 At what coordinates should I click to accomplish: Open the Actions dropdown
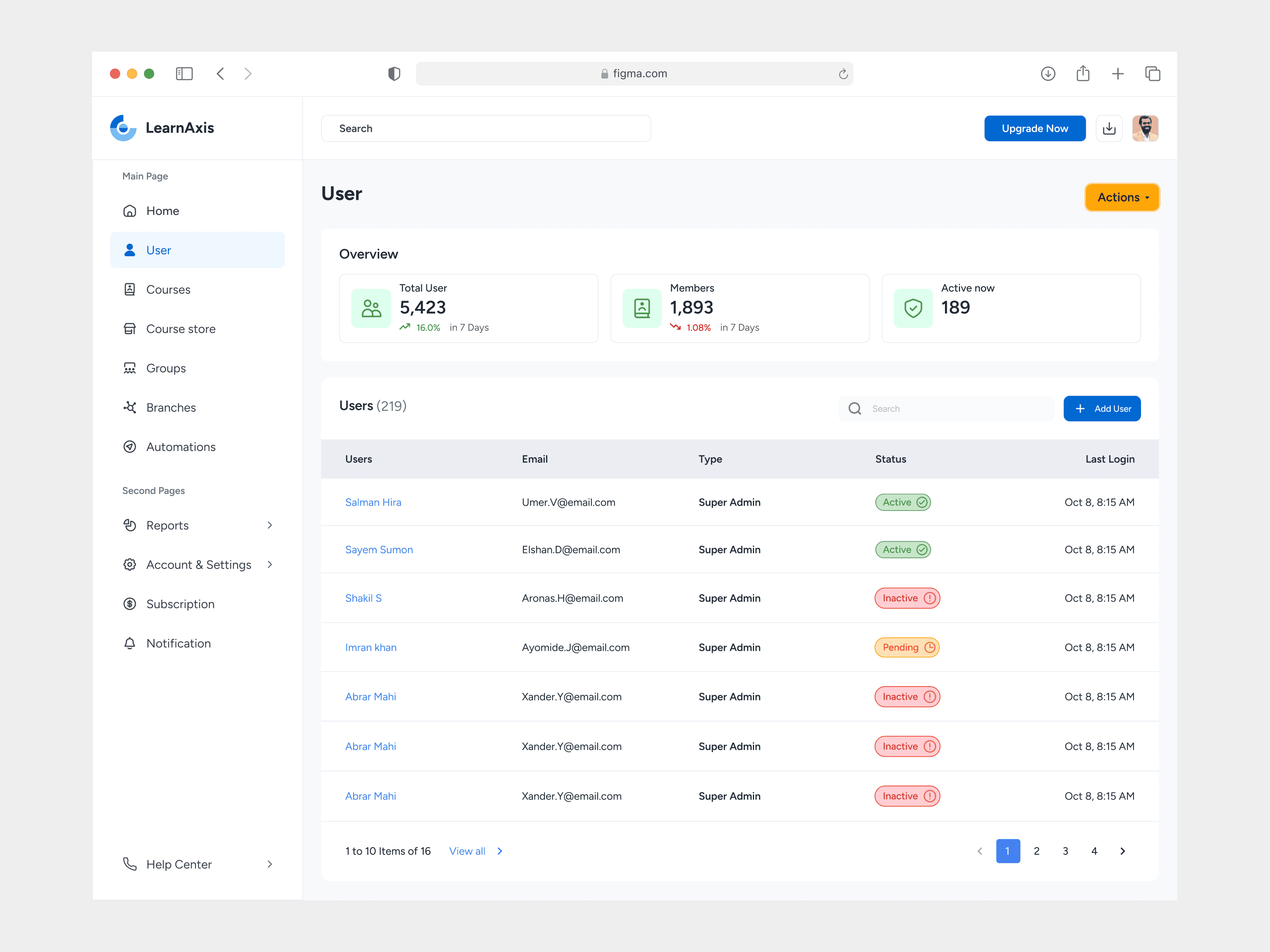(1122, 198)
